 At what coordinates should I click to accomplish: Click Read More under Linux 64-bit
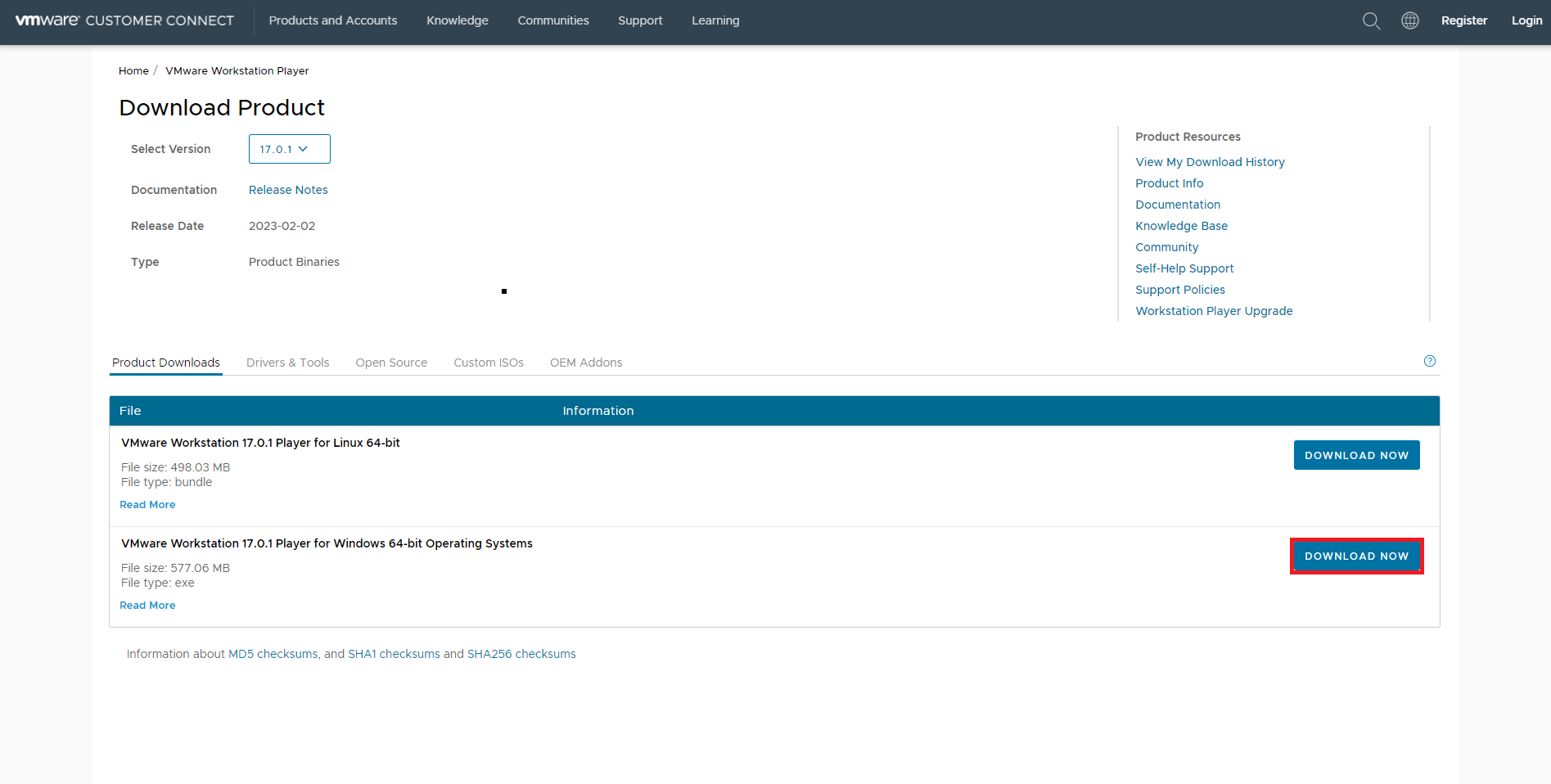[x=147, y=505]
